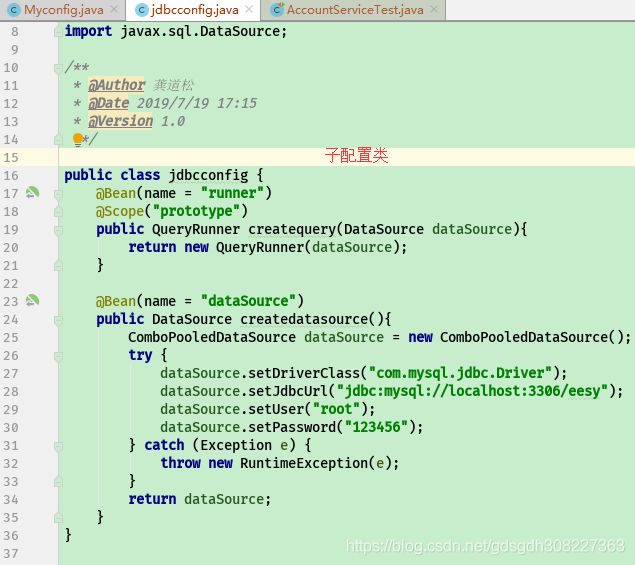635x565 pixels.
Task: Click RuntimeException on line 32
Action: click(x=304, y=463)
